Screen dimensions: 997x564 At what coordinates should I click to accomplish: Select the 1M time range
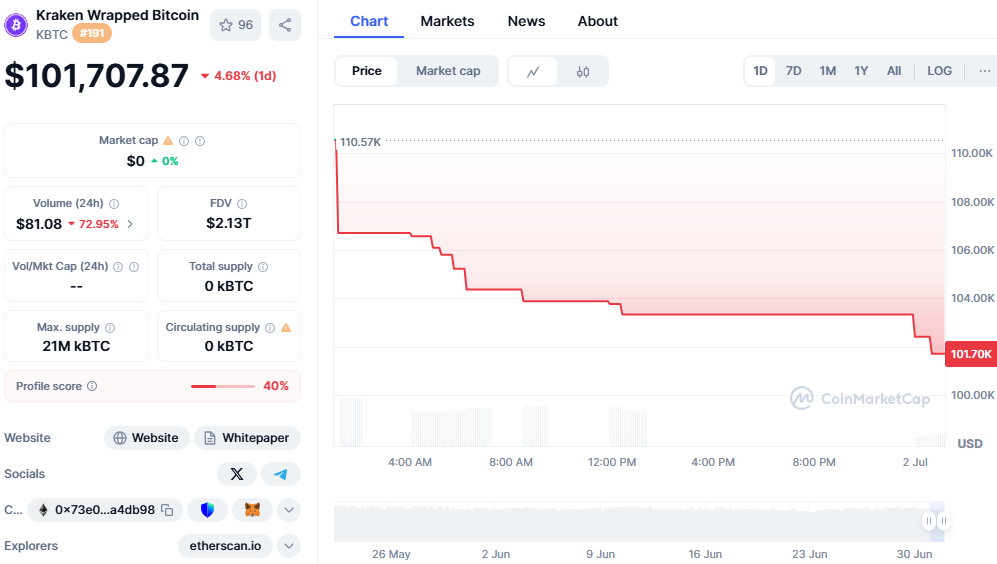pos(827,71)
